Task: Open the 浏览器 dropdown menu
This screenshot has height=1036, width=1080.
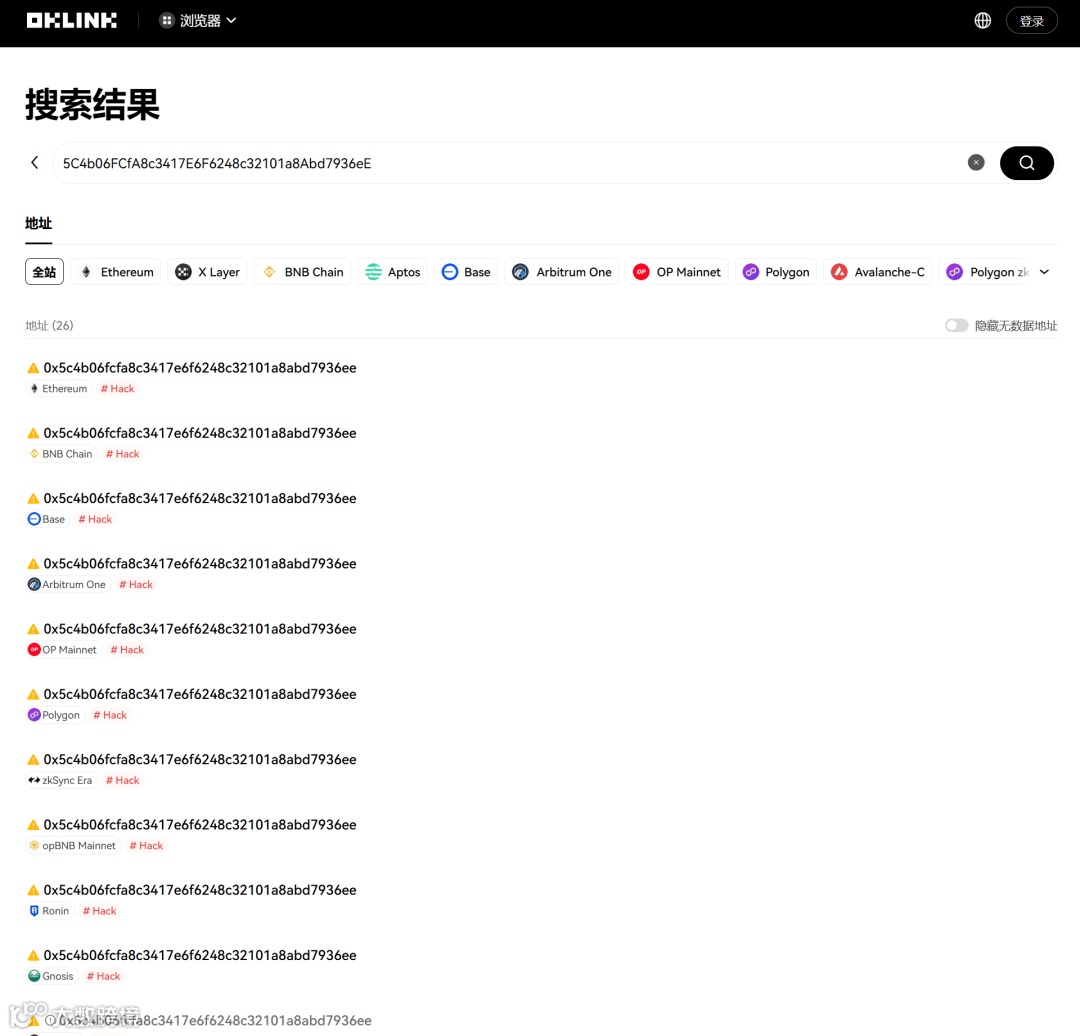Action: coord(198,21)
